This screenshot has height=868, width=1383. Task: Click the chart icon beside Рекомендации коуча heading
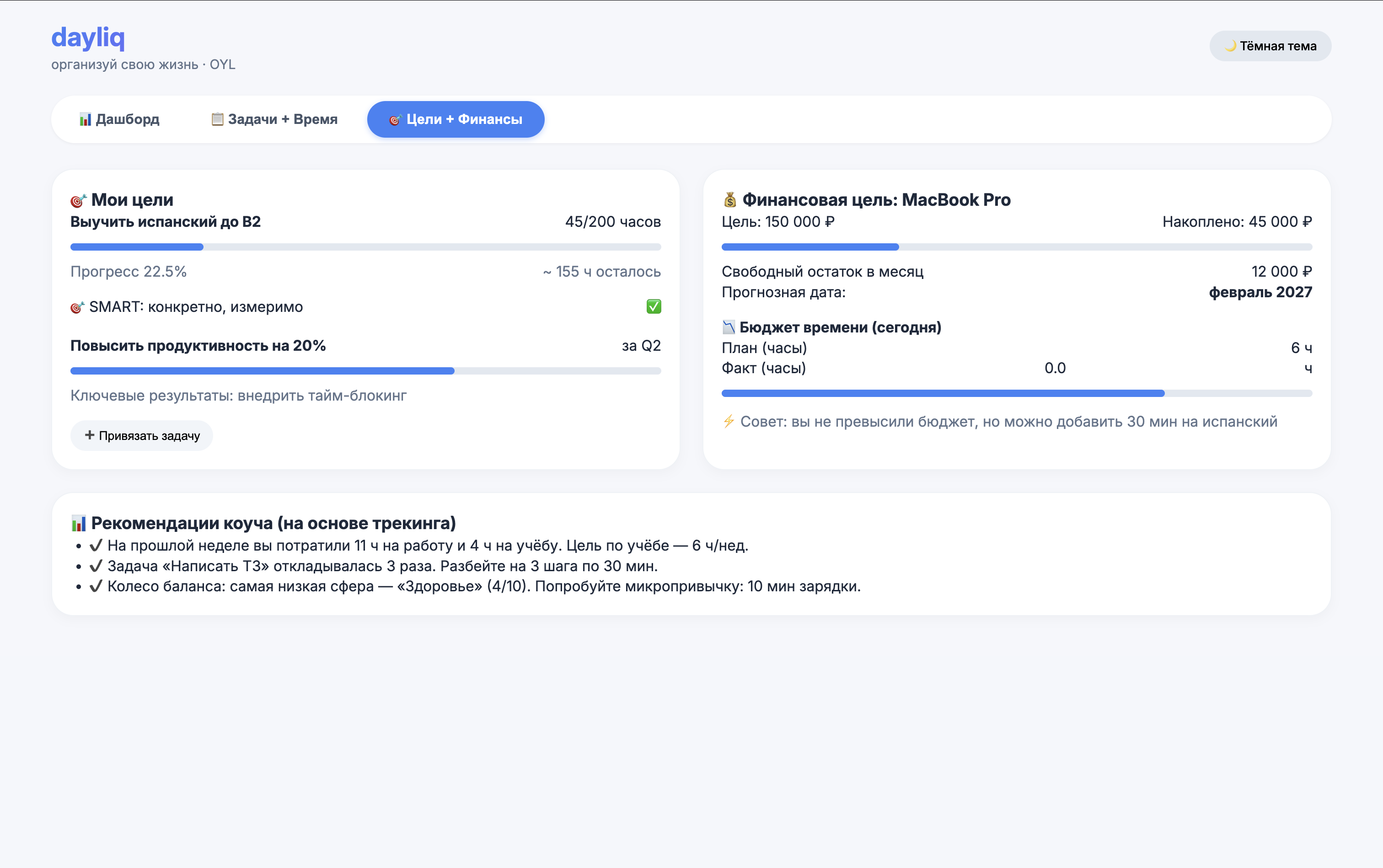(x=79, y=522)
